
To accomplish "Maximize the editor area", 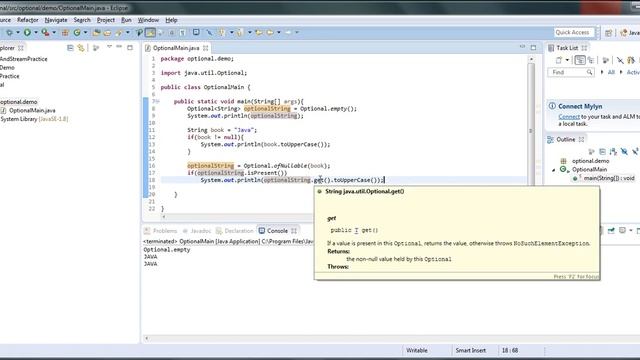I will point(533,47).
